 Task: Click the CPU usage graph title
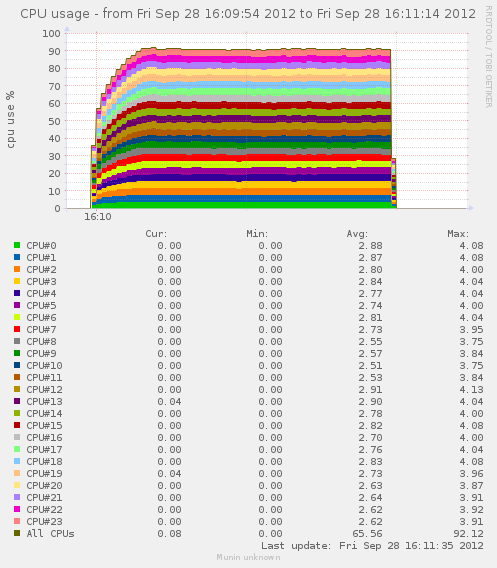[x=248, y=14]
